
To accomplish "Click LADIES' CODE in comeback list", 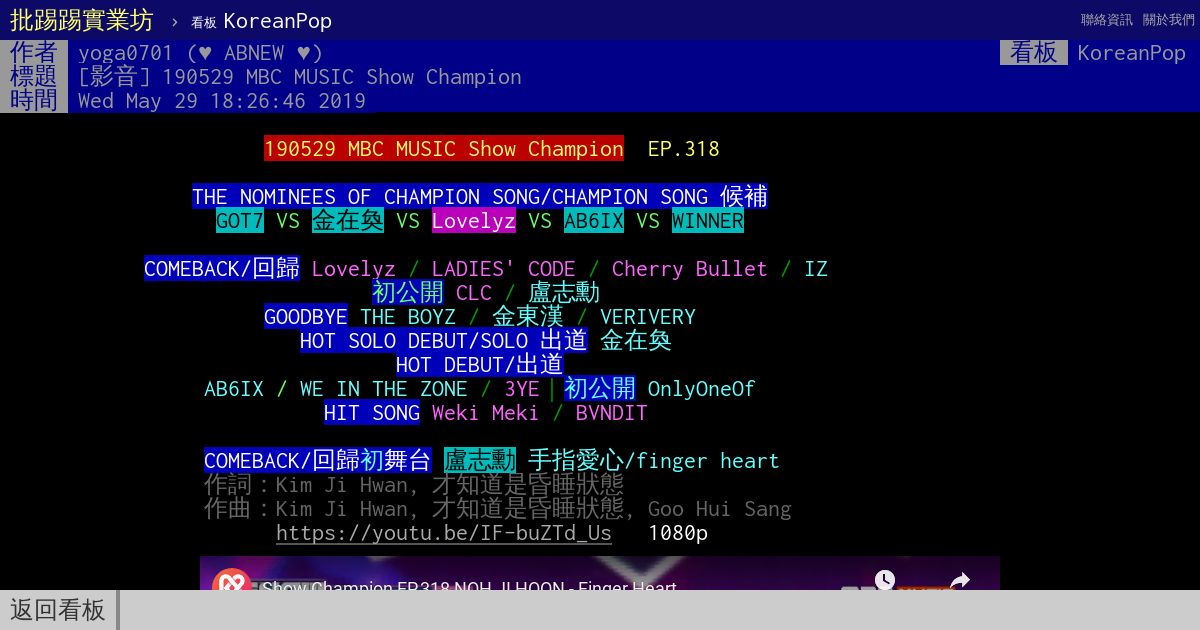I will 504,269.
